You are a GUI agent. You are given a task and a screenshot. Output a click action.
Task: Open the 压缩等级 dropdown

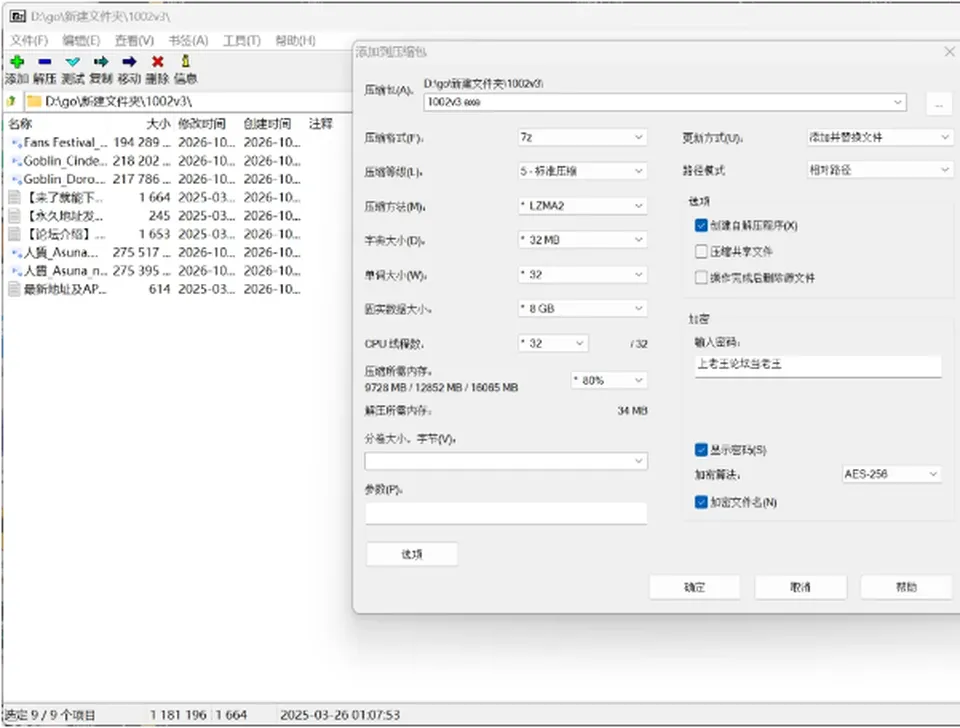(x=582, y=171)
